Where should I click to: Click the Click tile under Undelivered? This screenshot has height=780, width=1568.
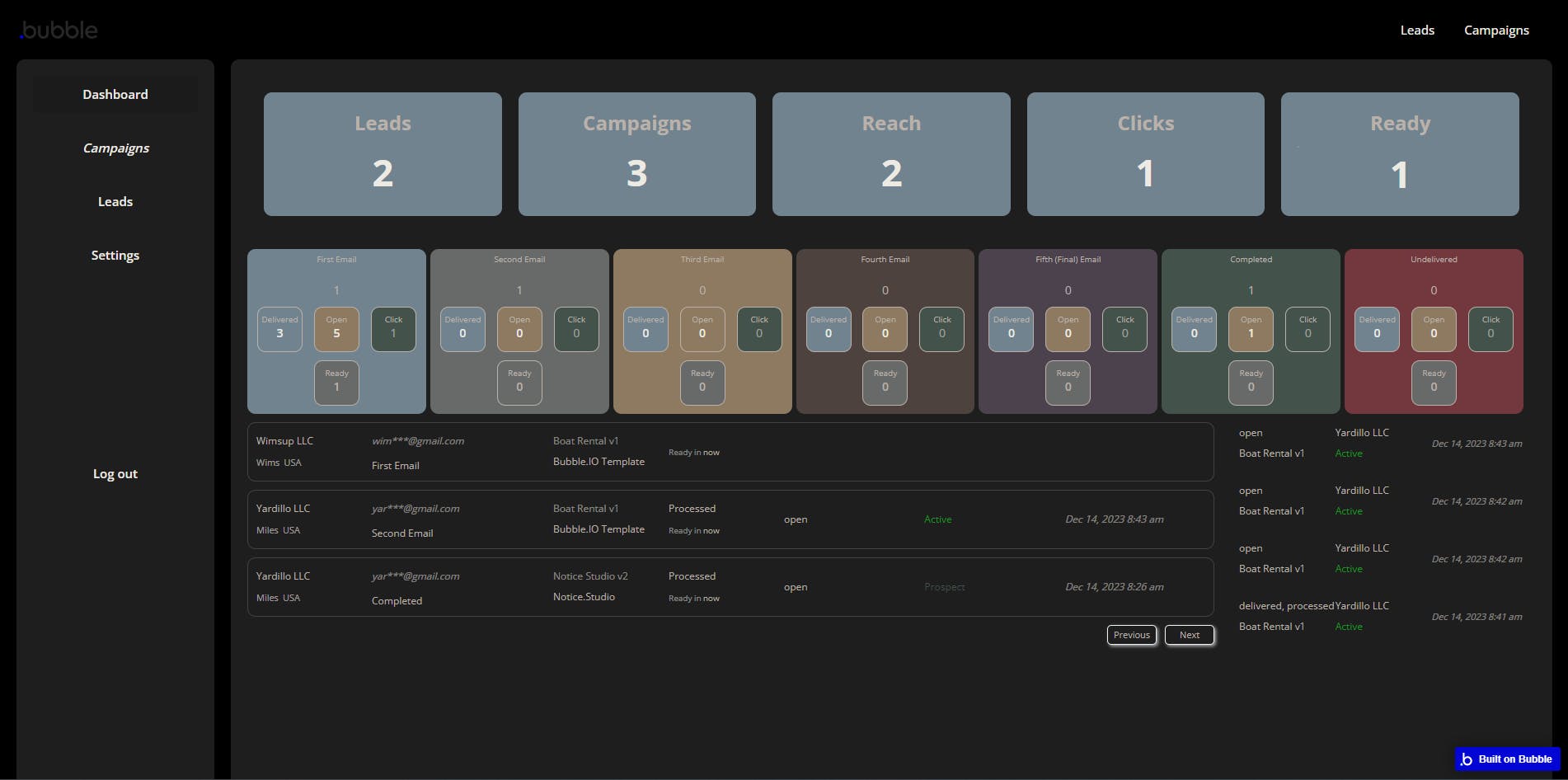click(x=1491, y=329)
